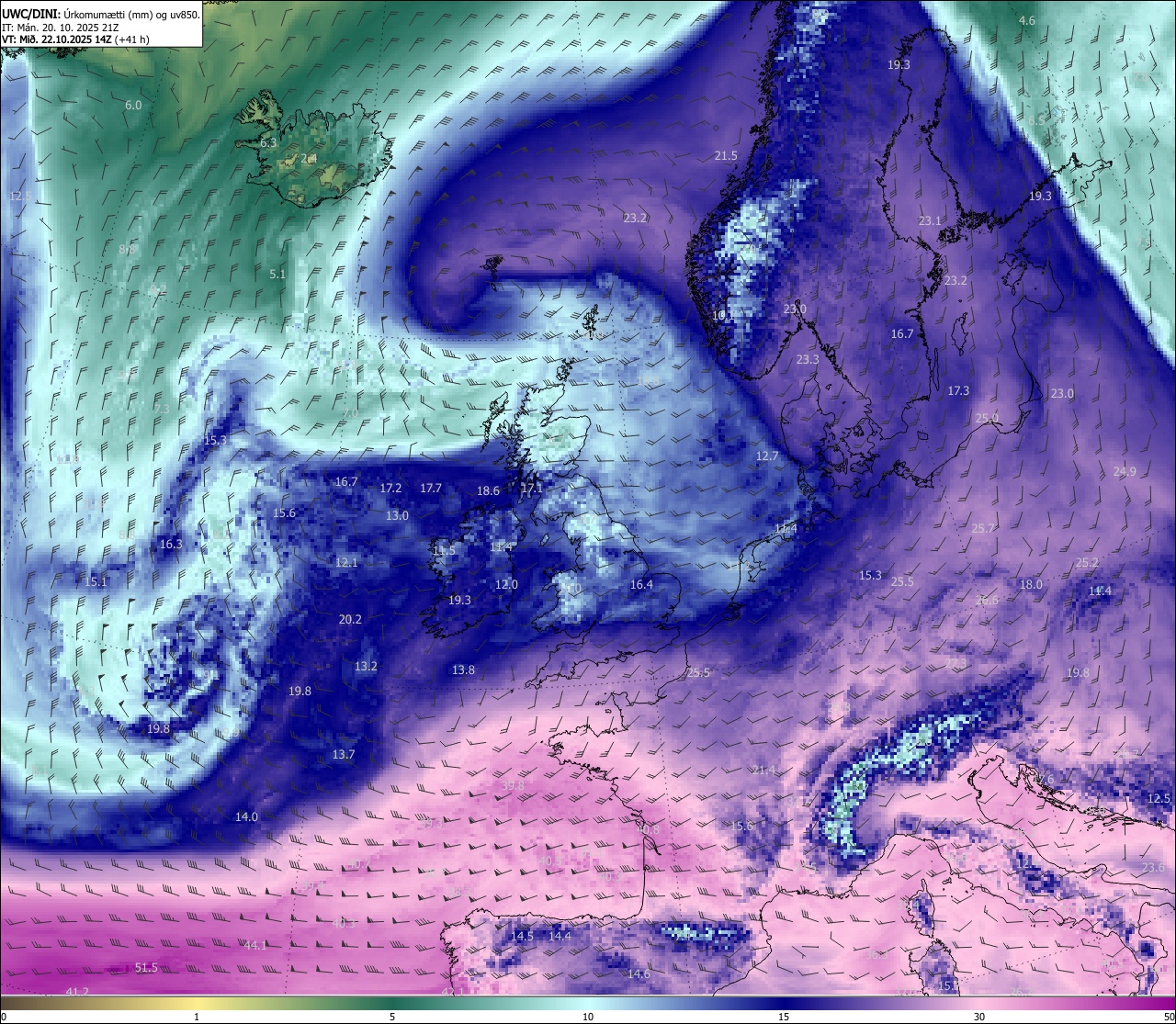This screenshot has height=1024, width=1176.
Task: Click the 11.5 value over western Ireland
Action: (444, 550)
